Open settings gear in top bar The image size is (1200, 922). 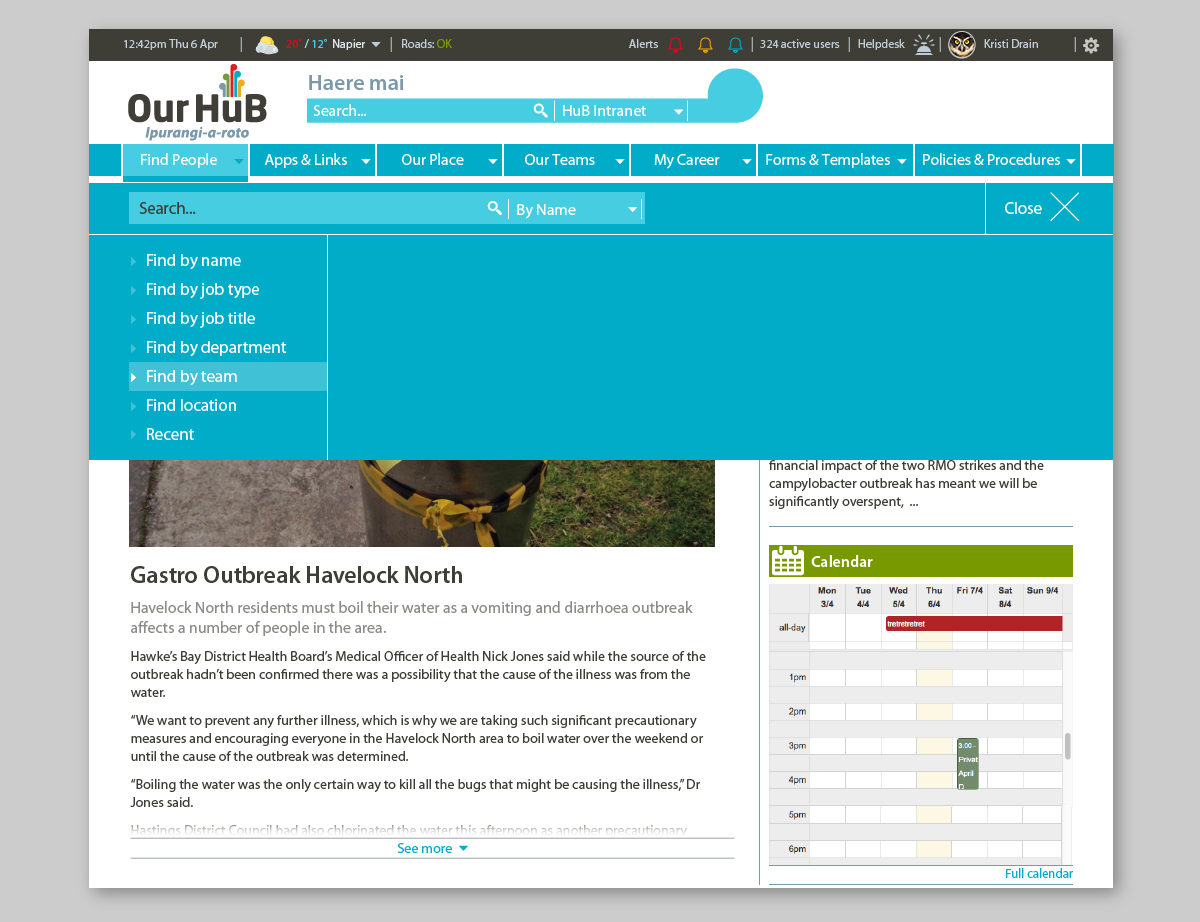click(x=1091, y=45)
